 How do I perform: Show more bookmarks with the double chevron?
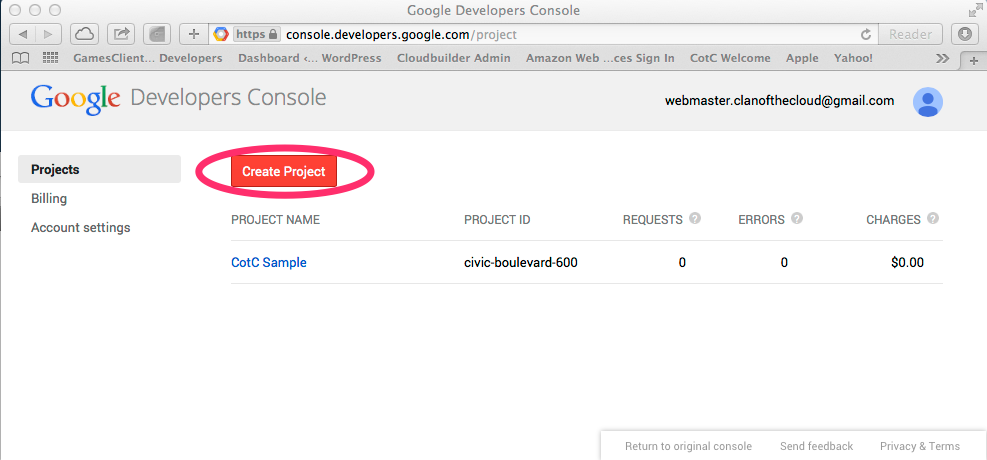(942, 59)
